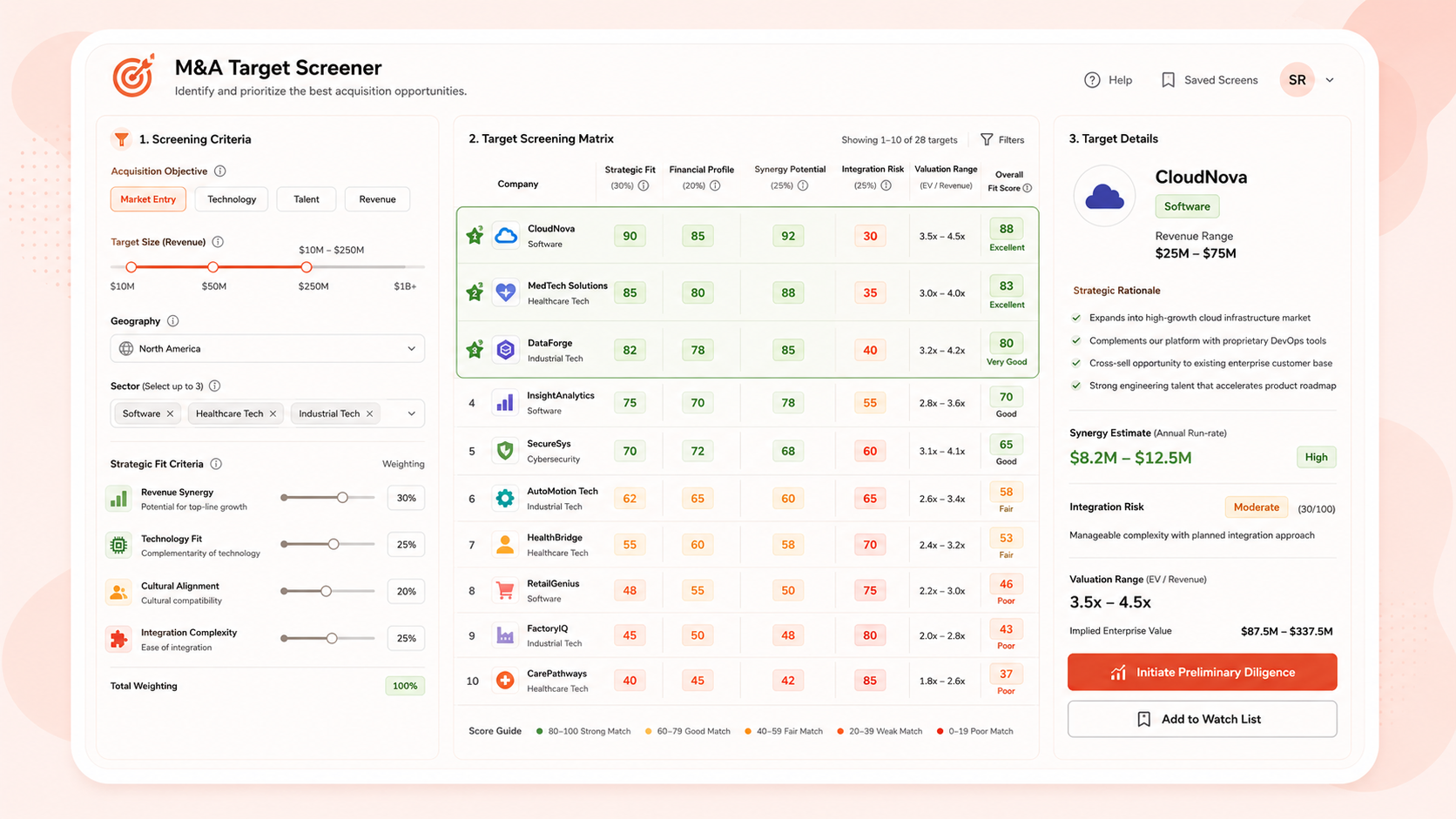The height and width of the screenshot is (819, 1456).
Task: Select Talent objective
Action: coord(307,199)
